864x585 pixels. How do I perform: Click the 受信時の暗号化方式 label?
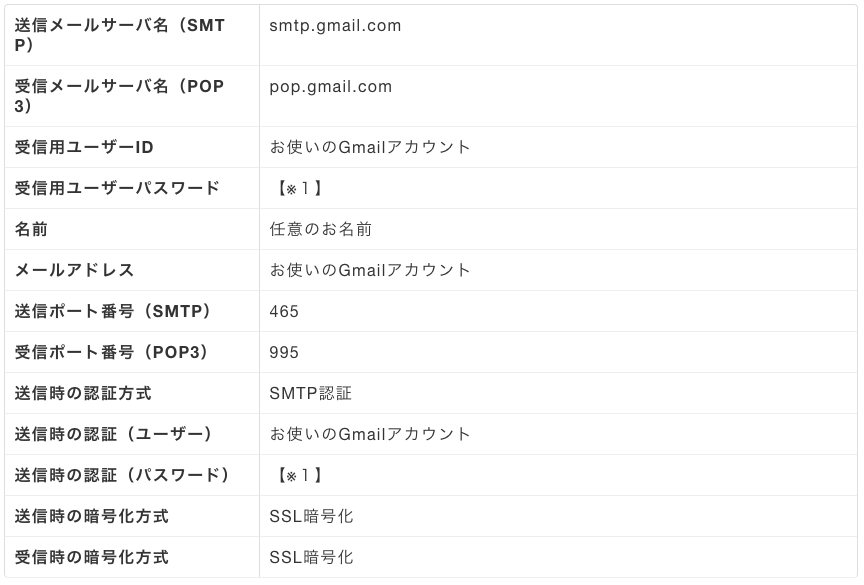click(91, 557)
